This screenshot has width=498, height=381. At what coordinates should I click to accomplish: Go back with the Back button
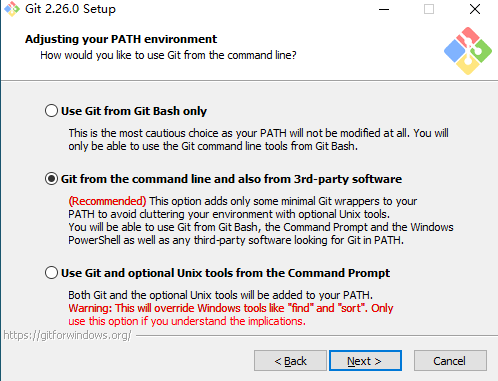[290, 361]
